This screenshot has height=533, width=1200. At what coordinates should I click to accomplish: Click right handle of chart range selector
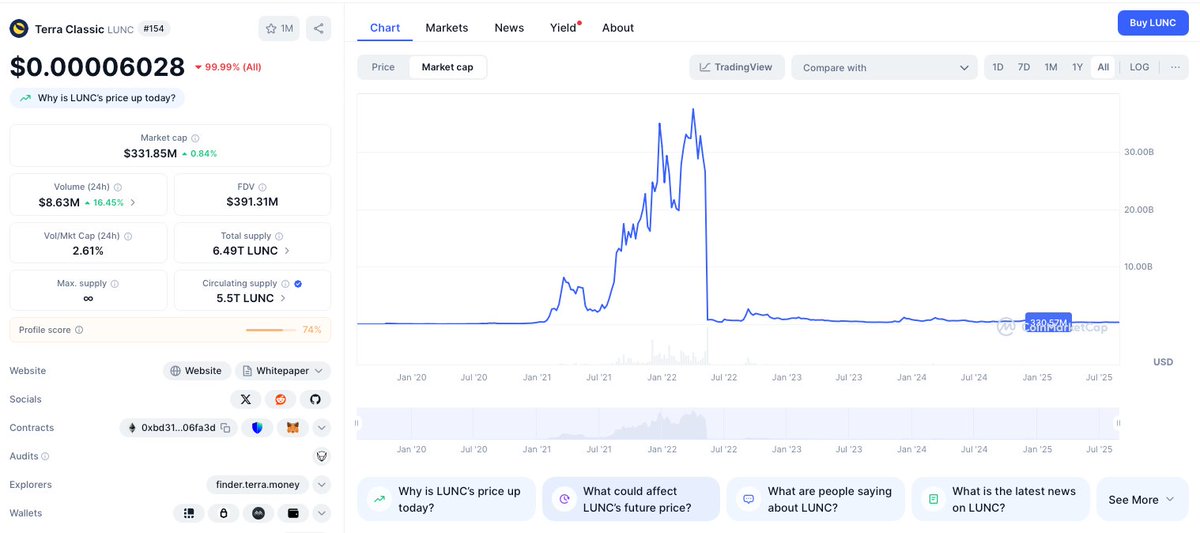[1120, 424]
